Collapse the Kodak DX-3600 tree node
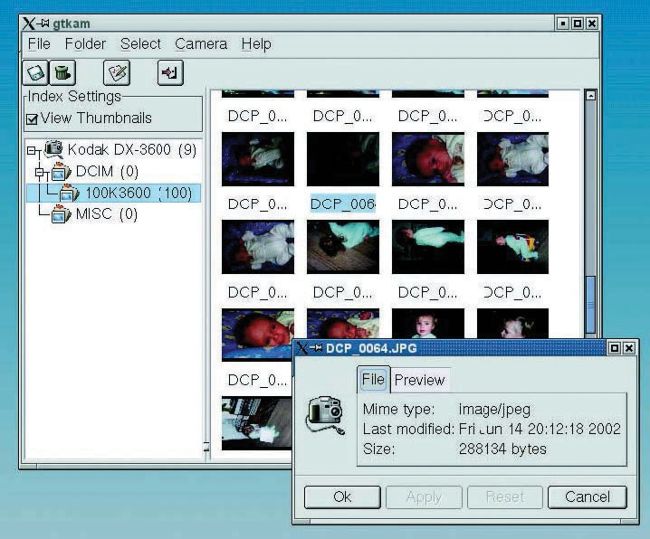Image resolution: width=650 pixels, height=539 pixels. 32,150
